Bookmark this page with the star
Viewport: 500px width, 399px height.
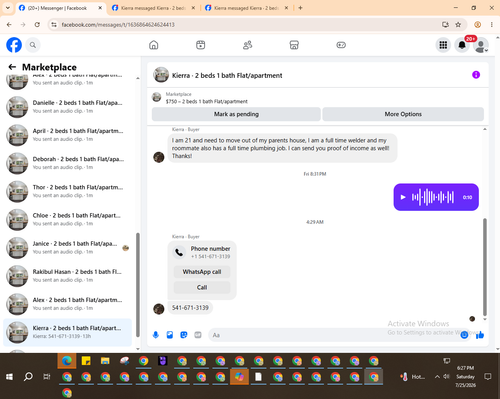pyautogui.click(x=458, y=24)
